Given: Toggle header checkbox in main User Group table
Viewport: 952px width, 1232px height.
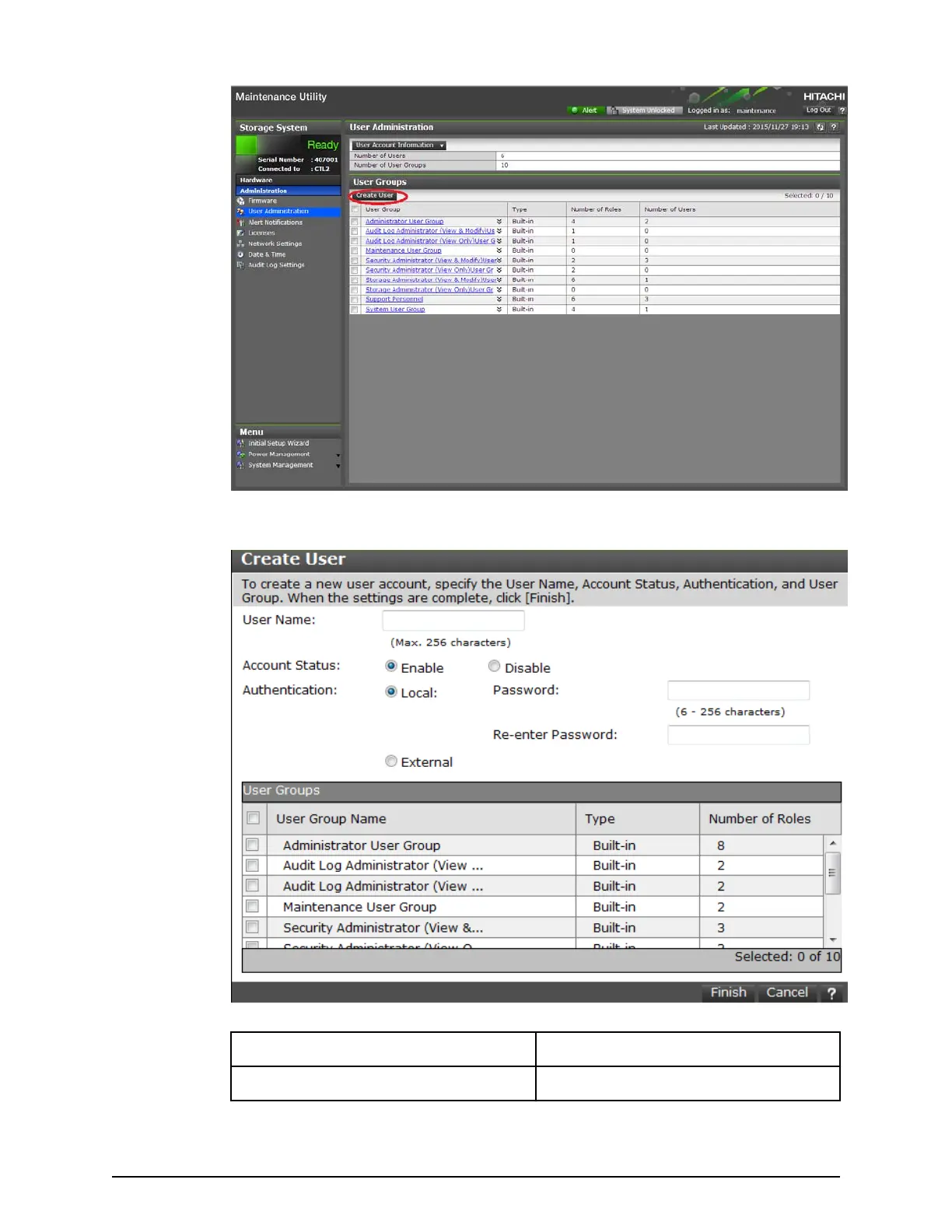Looking at the screenshot, I should point(355,209).
